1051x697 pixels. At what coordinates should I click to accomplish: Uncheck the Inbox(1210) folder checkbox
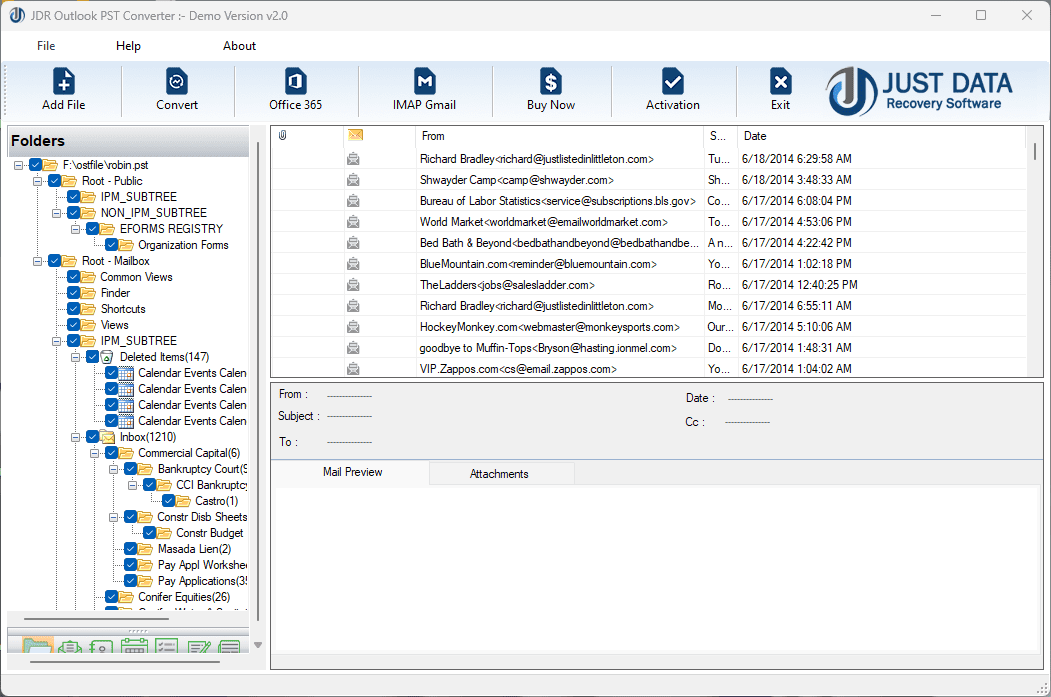point(91,436)
